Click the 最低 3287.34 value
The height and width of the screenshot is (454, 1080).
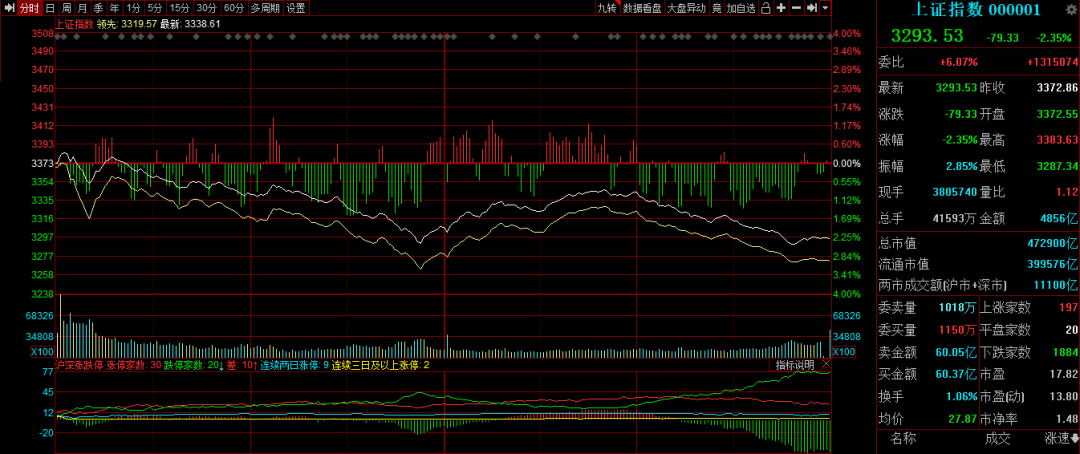coord(1057,166)
